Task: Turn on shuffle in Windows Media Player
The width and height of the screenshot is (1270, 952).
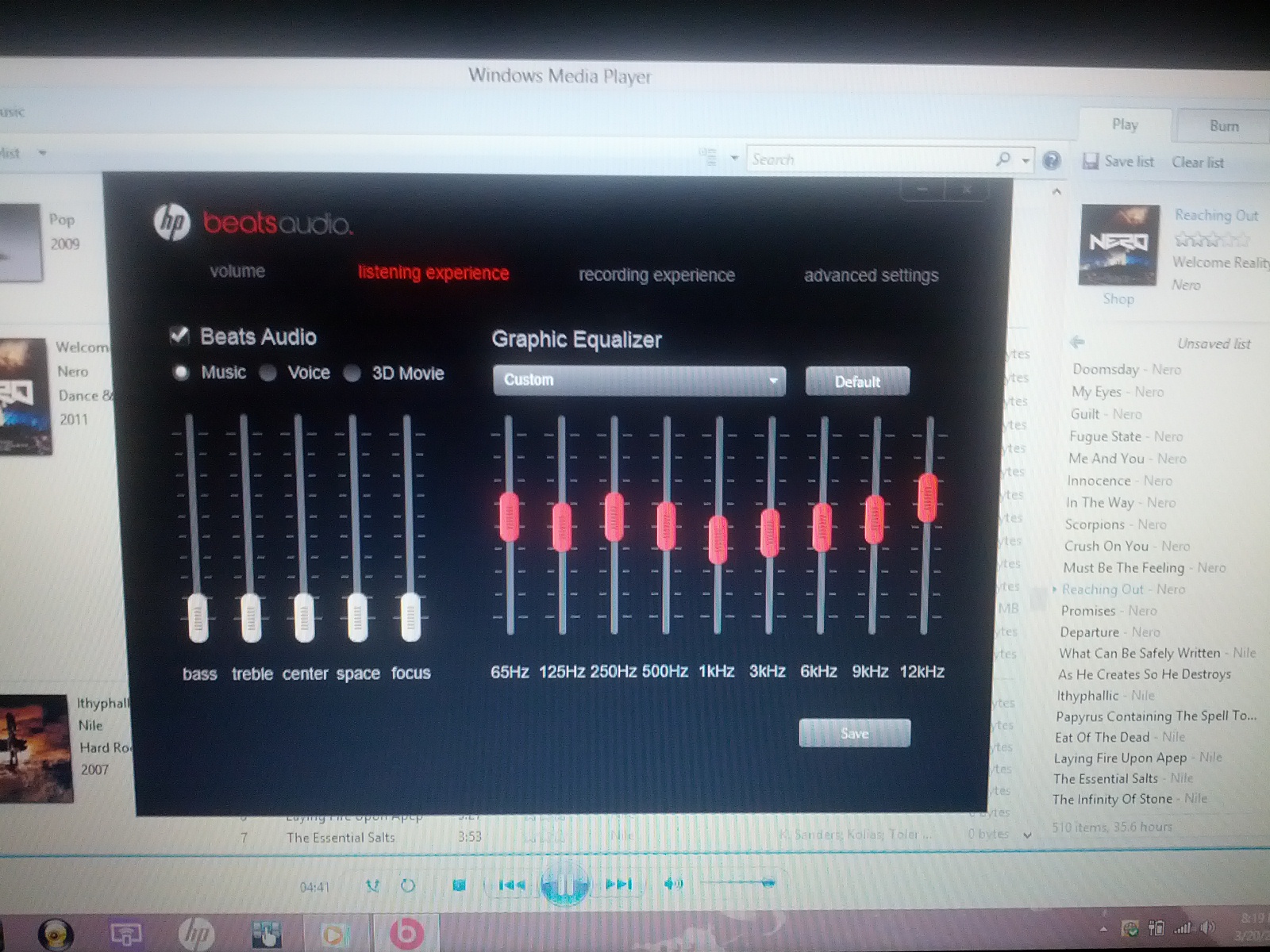Action: tap(372, 885)
